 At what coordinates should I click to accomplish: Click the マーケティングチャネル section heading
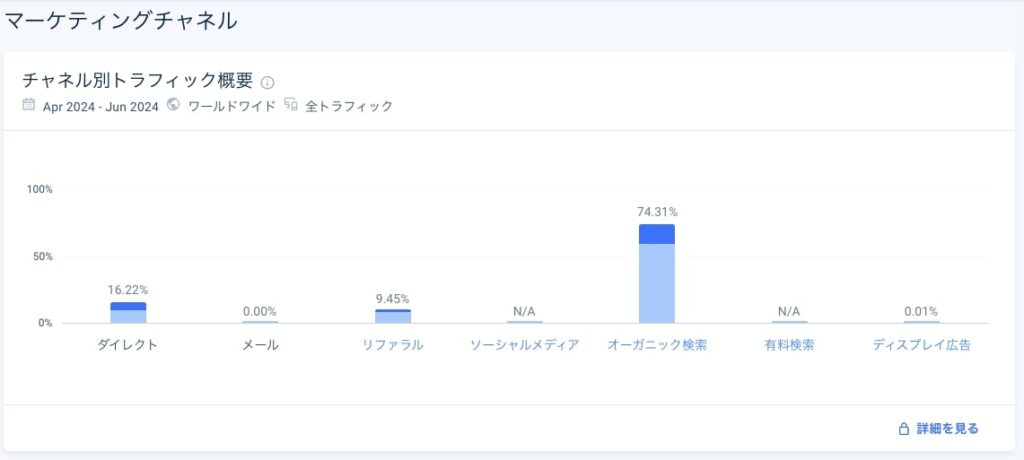click(x=121, y=19)
